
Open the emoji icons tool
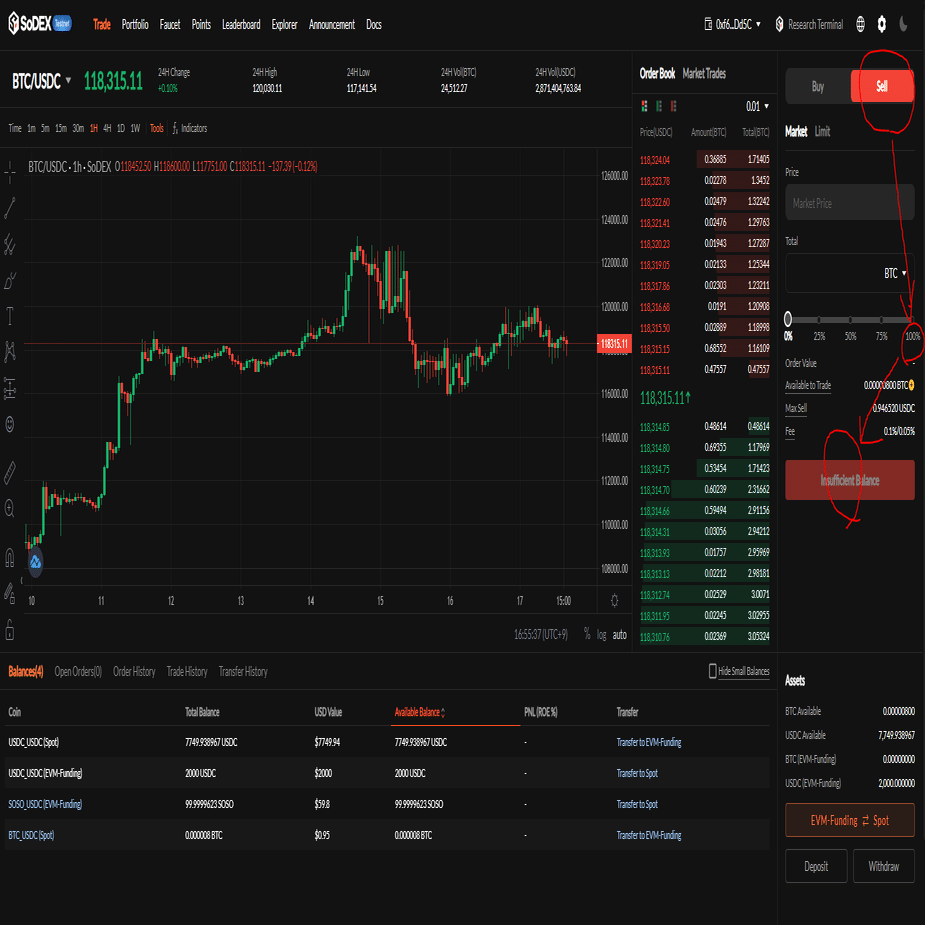[9, 424]
